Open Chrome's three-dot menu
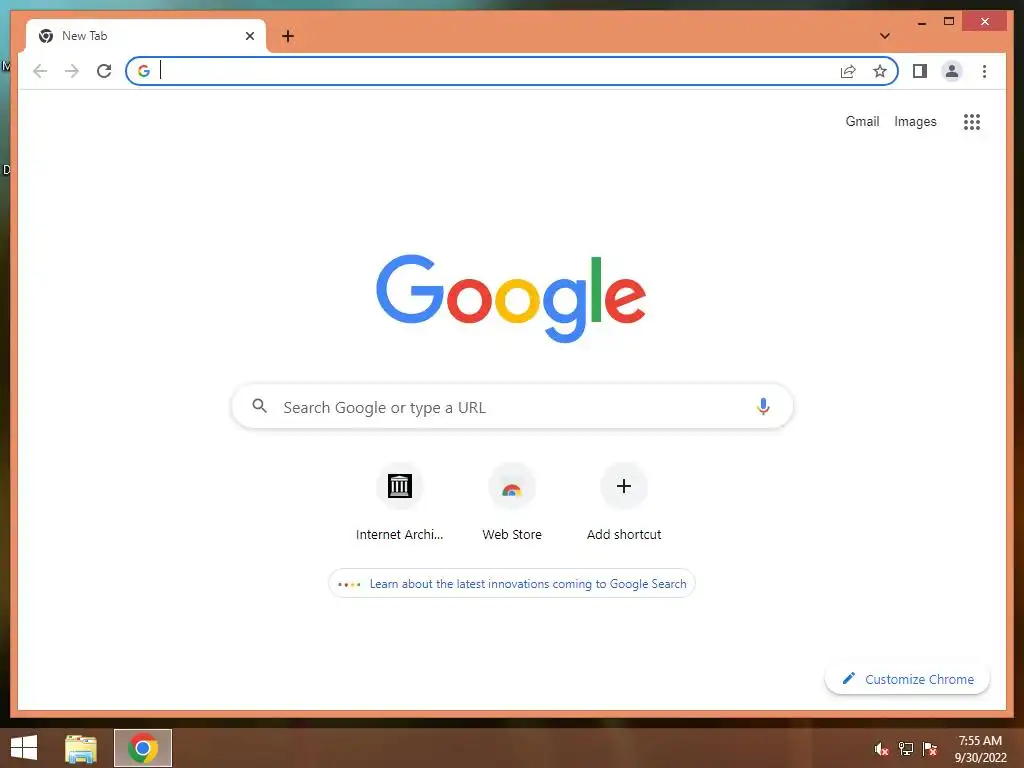Viewport: 1024px width, 768px height. [x=984, y=71]
